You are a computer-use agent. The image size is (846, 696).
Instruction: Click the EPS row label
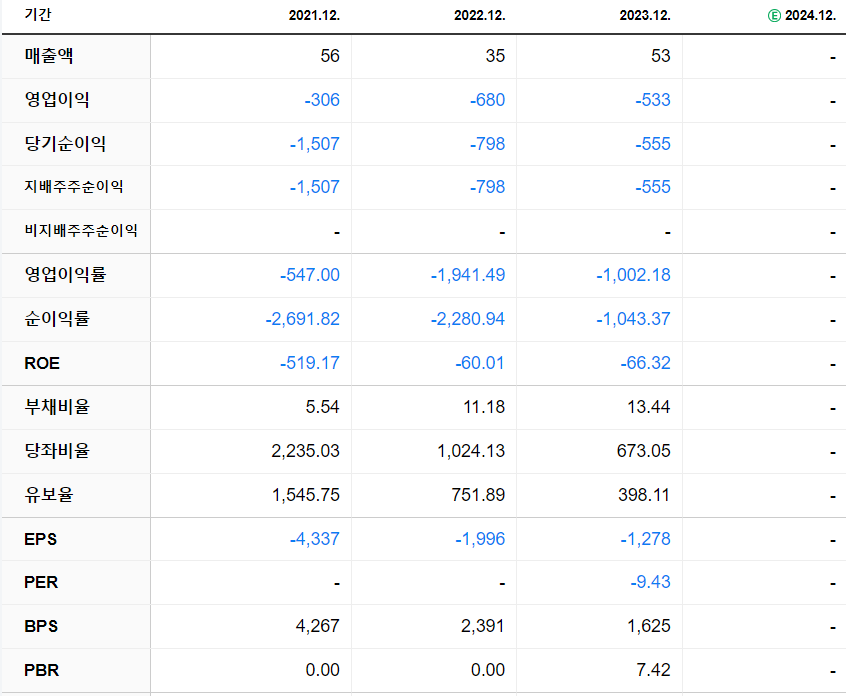[40, 539]
